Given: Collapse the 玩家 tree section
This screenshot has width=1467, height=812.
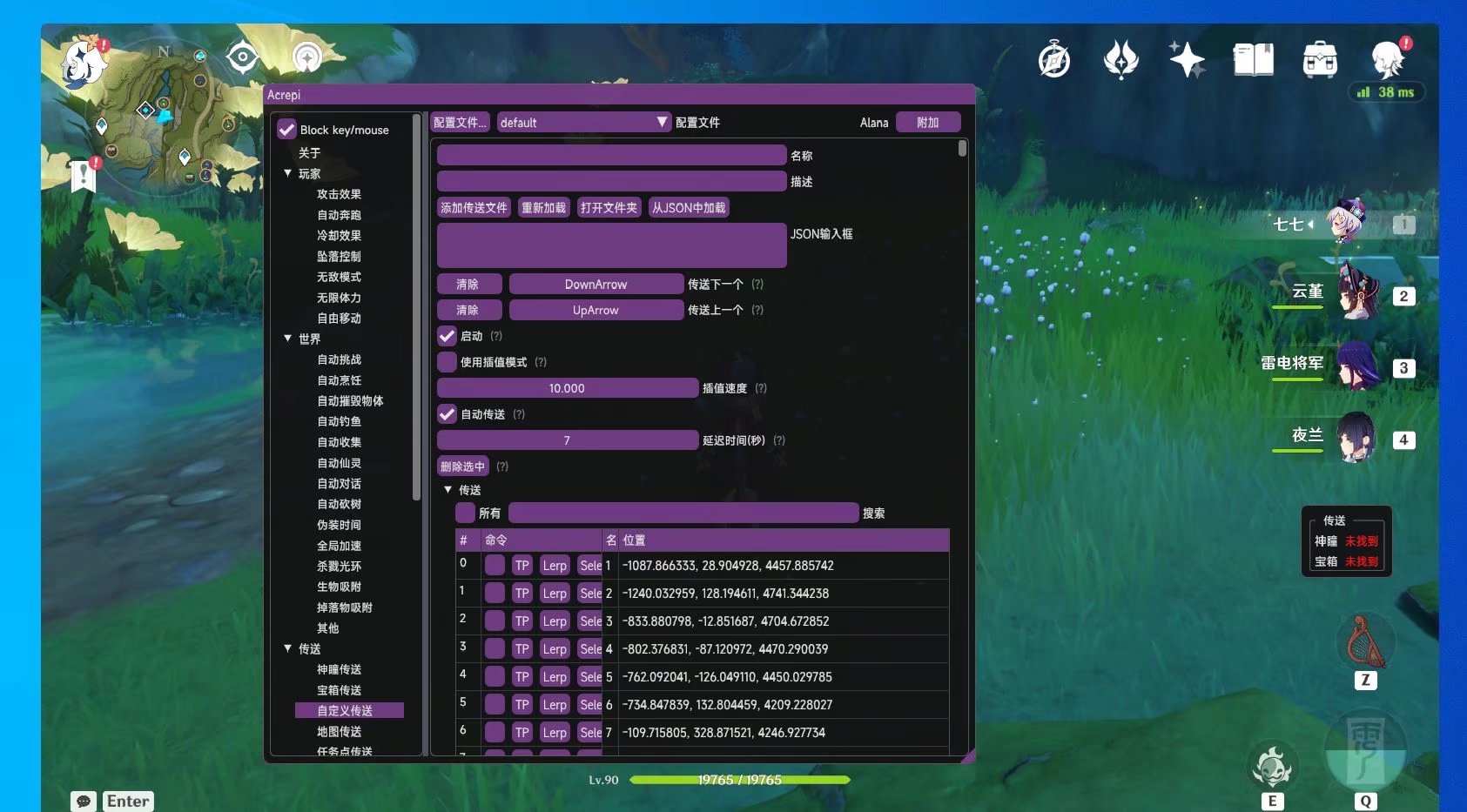Looking at the screenshot, I should point(288,173).
